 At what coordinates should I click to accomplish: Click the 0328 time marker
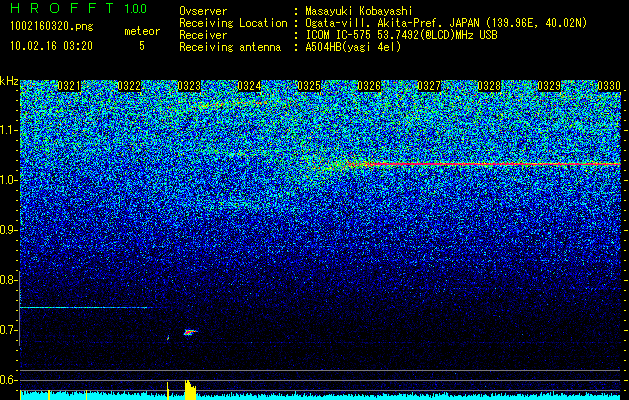tap(489, 86)
